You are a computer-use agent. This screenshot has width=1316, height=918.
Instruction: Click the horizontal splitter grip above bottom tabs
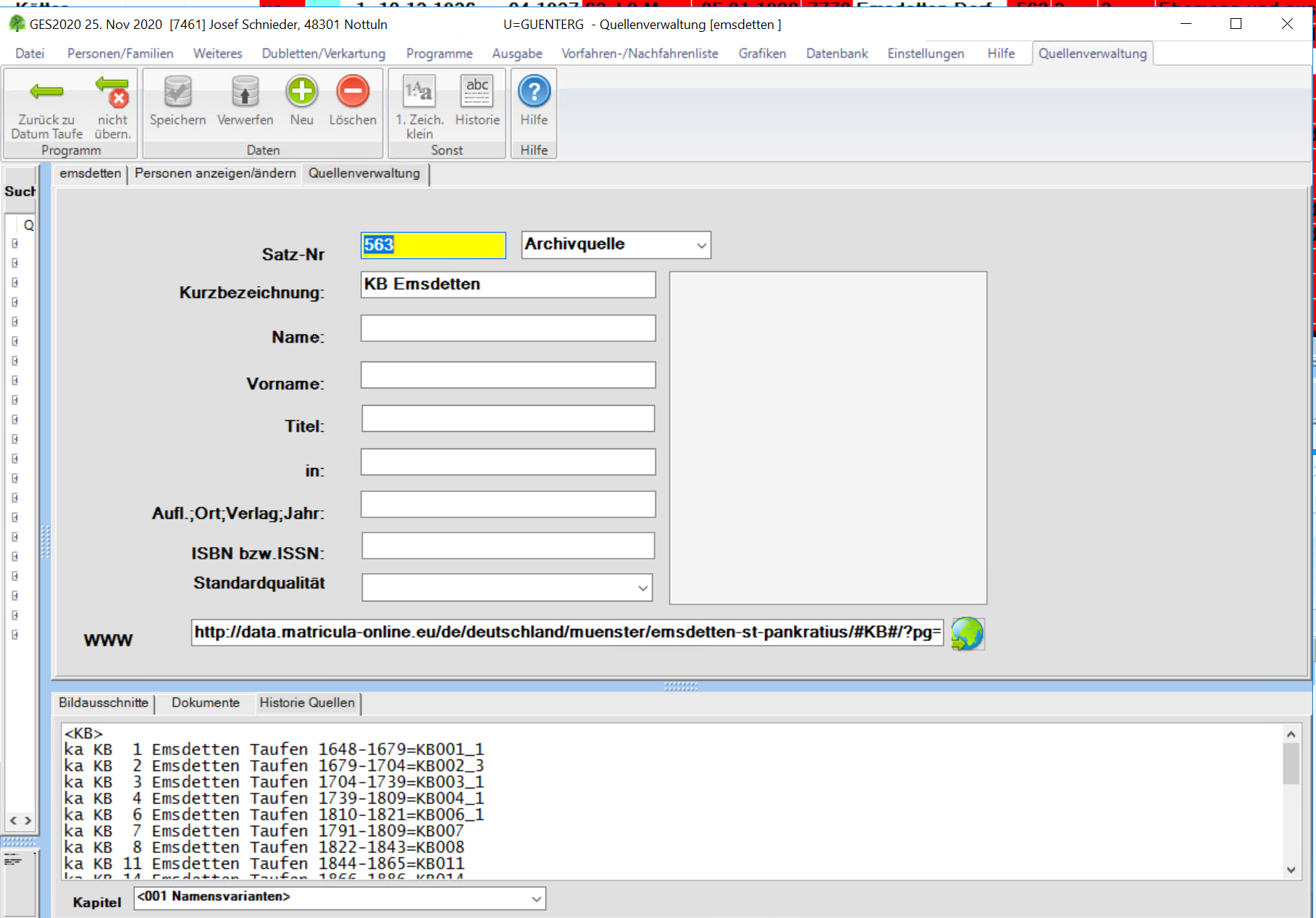click(x=681, y=686)
